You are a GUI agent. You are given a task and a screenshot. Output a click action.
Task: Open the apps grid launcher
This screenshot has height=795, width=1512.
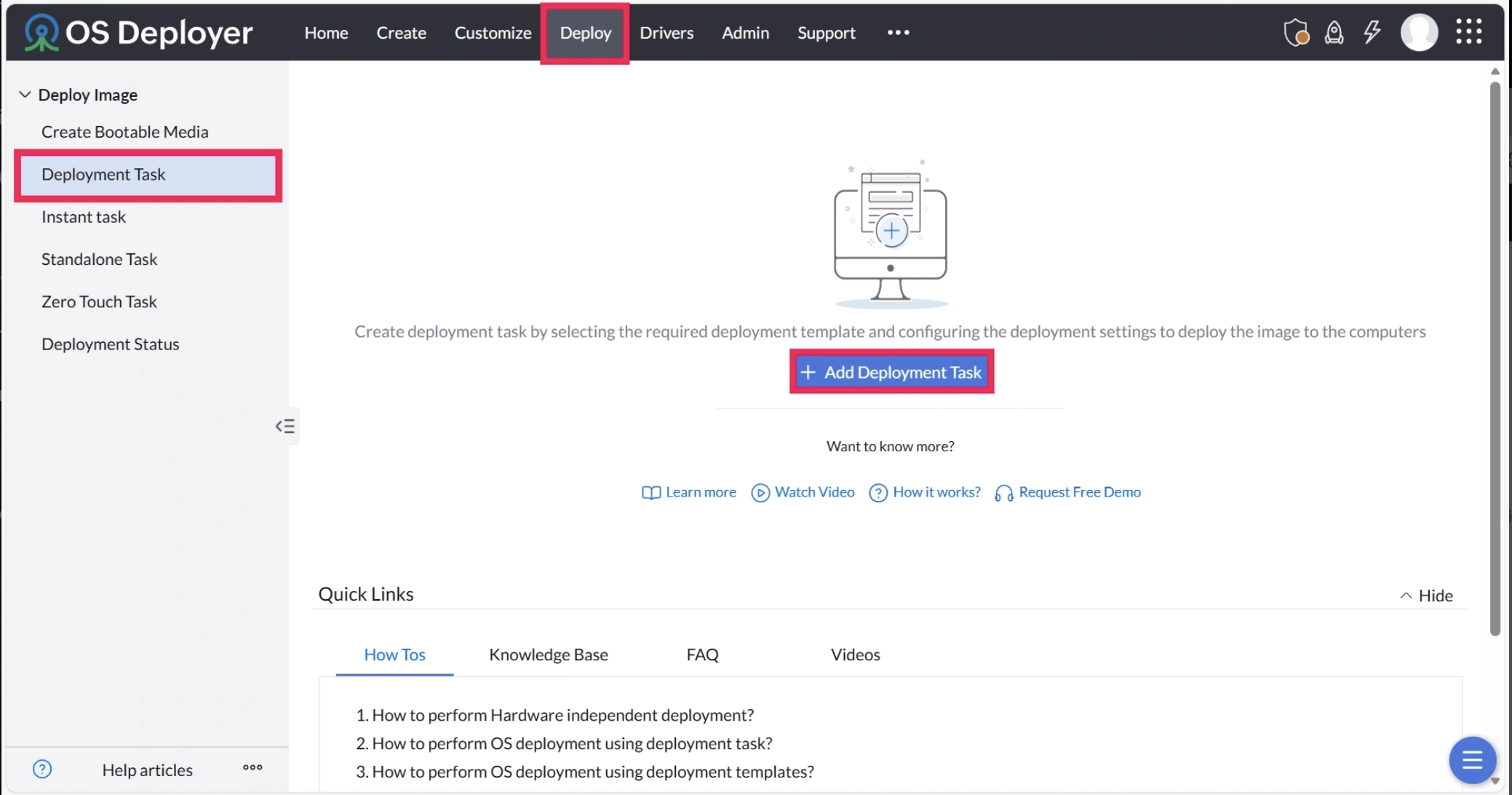point(1468,32)
